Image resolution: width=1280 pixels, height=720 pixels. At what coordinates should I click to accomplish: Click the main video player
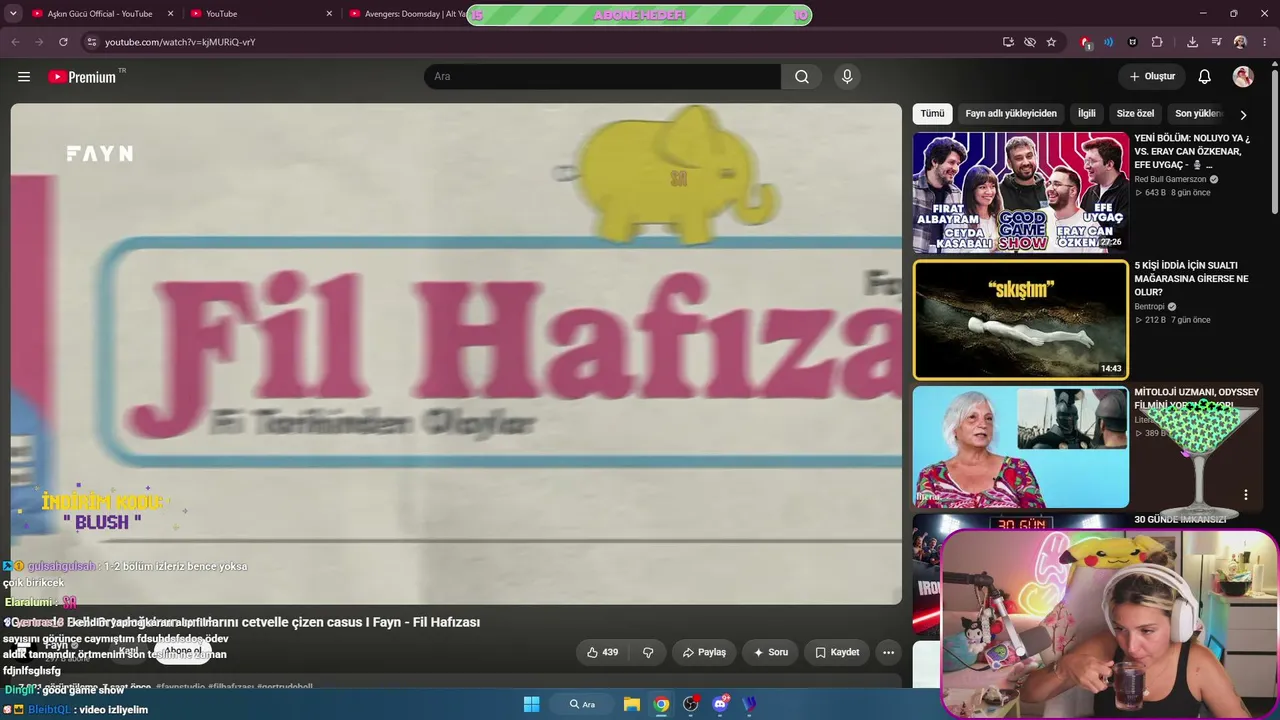(x=456, y=354)
